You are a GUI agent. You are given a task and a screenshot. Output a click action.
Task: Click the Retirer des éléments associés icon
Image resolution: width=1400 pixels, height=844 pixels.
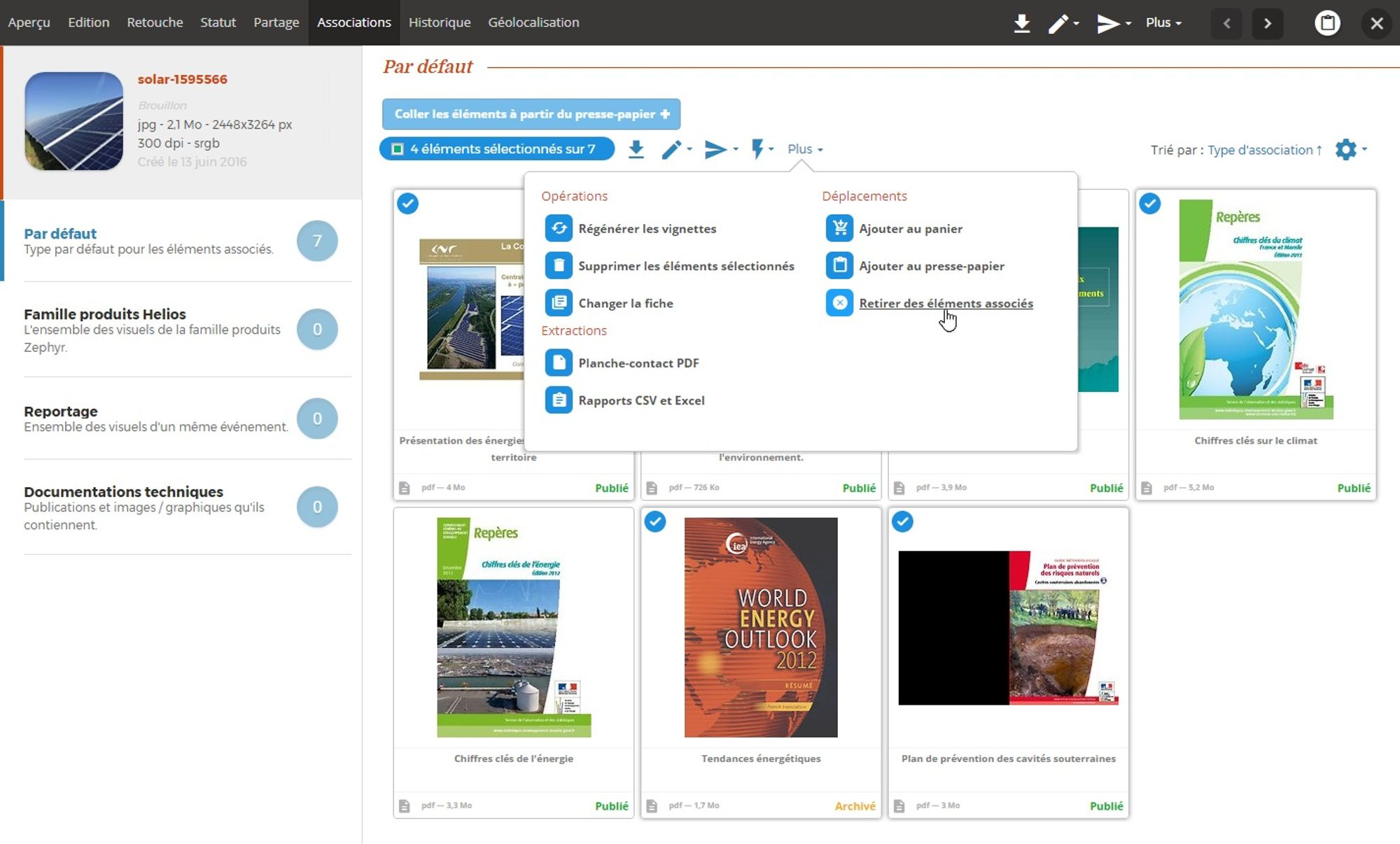839,303
